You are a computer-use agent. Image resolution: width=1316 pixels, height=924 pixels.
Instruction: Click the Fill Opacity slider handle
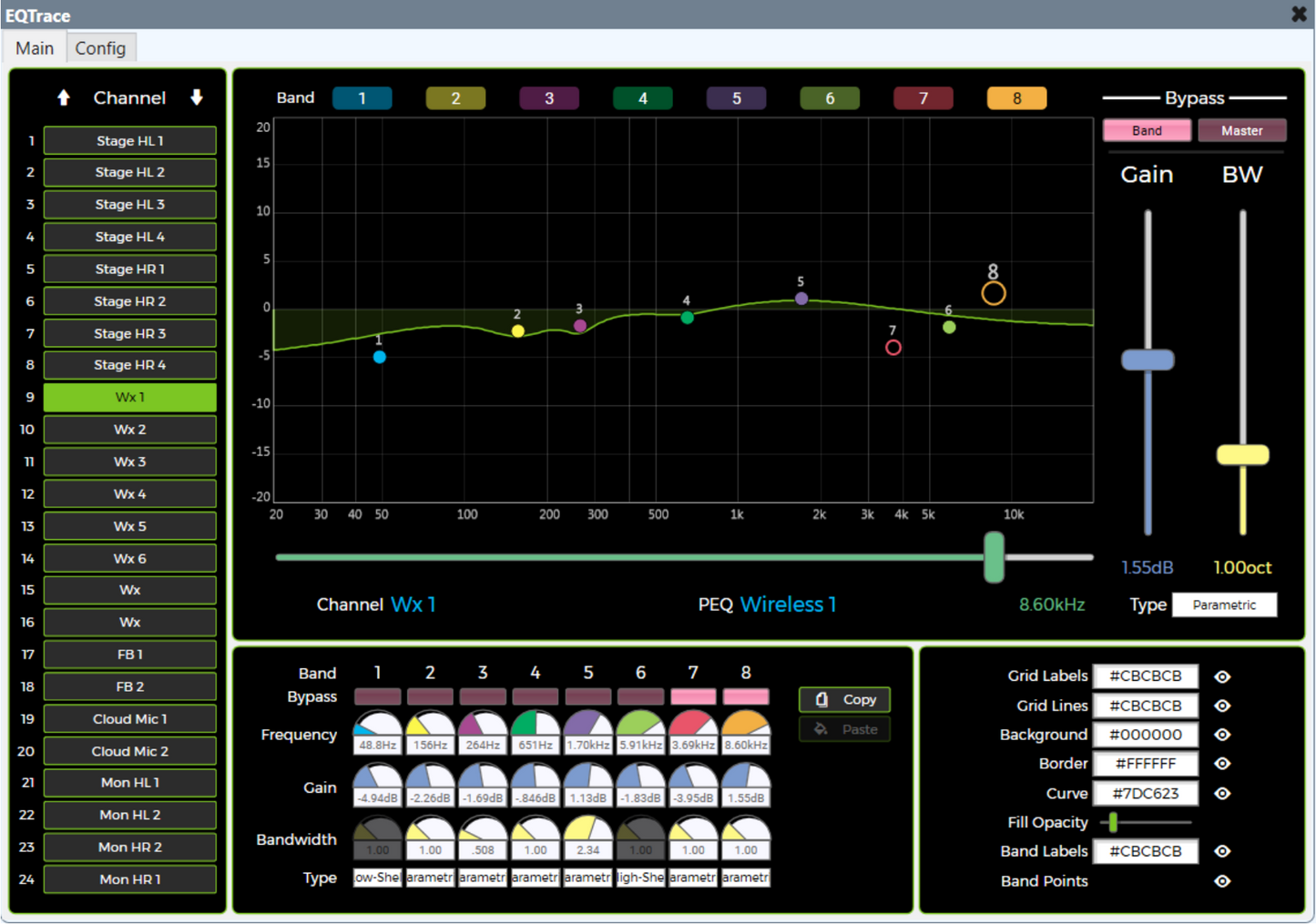pyautogui.click(x=1113, y=823)
